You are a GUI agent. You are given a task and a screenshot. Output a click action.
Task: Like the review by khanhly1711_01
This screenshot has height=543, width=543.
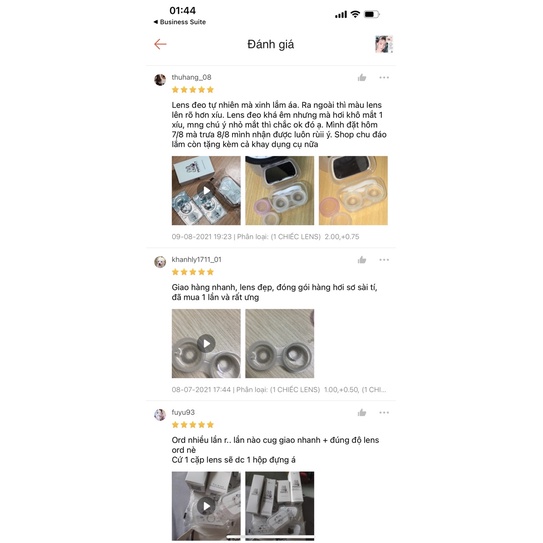click(x=362, y=260)
